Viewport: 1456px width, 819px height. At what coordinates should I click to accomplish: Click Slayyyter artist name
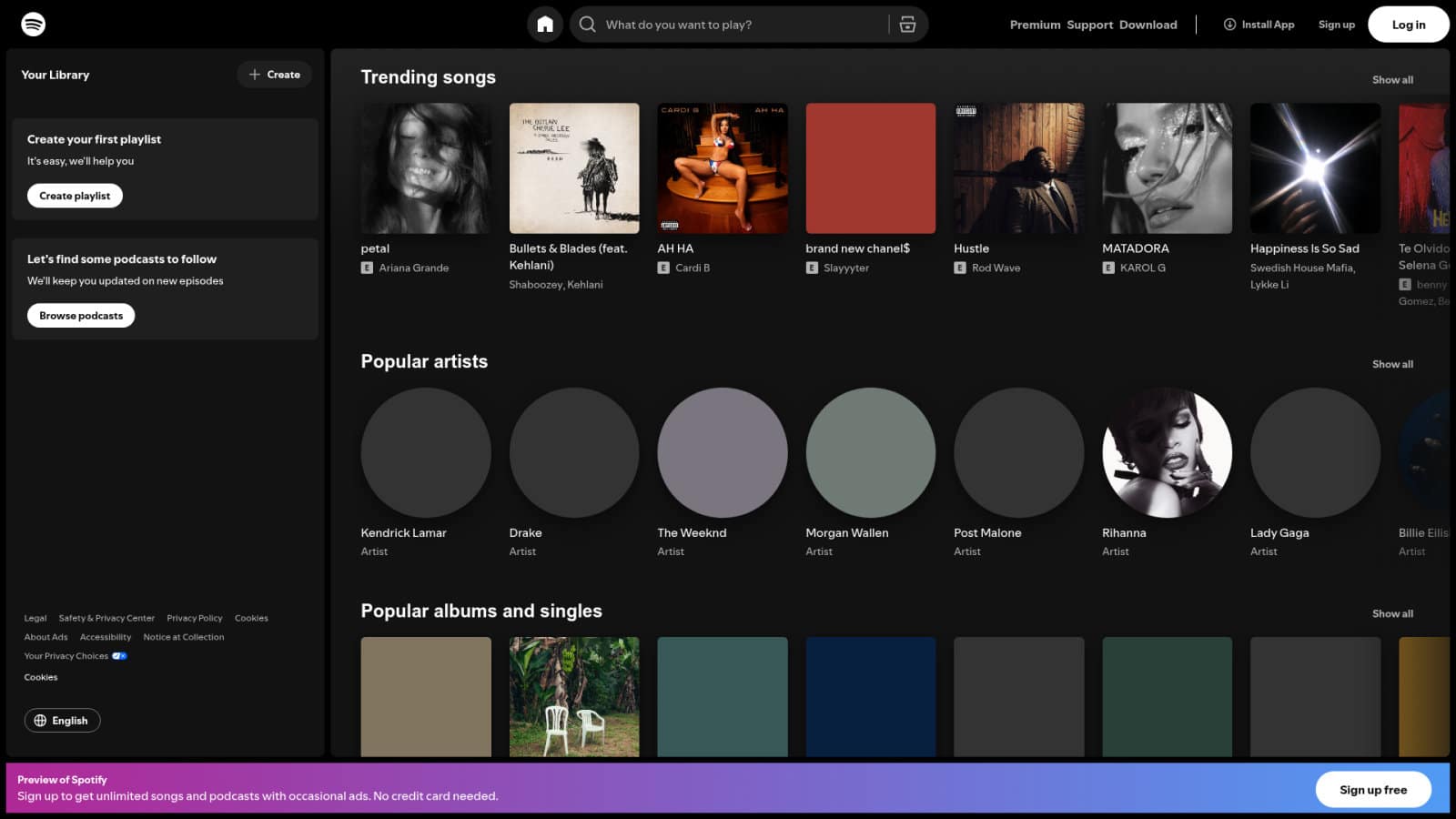coord(846,268)
